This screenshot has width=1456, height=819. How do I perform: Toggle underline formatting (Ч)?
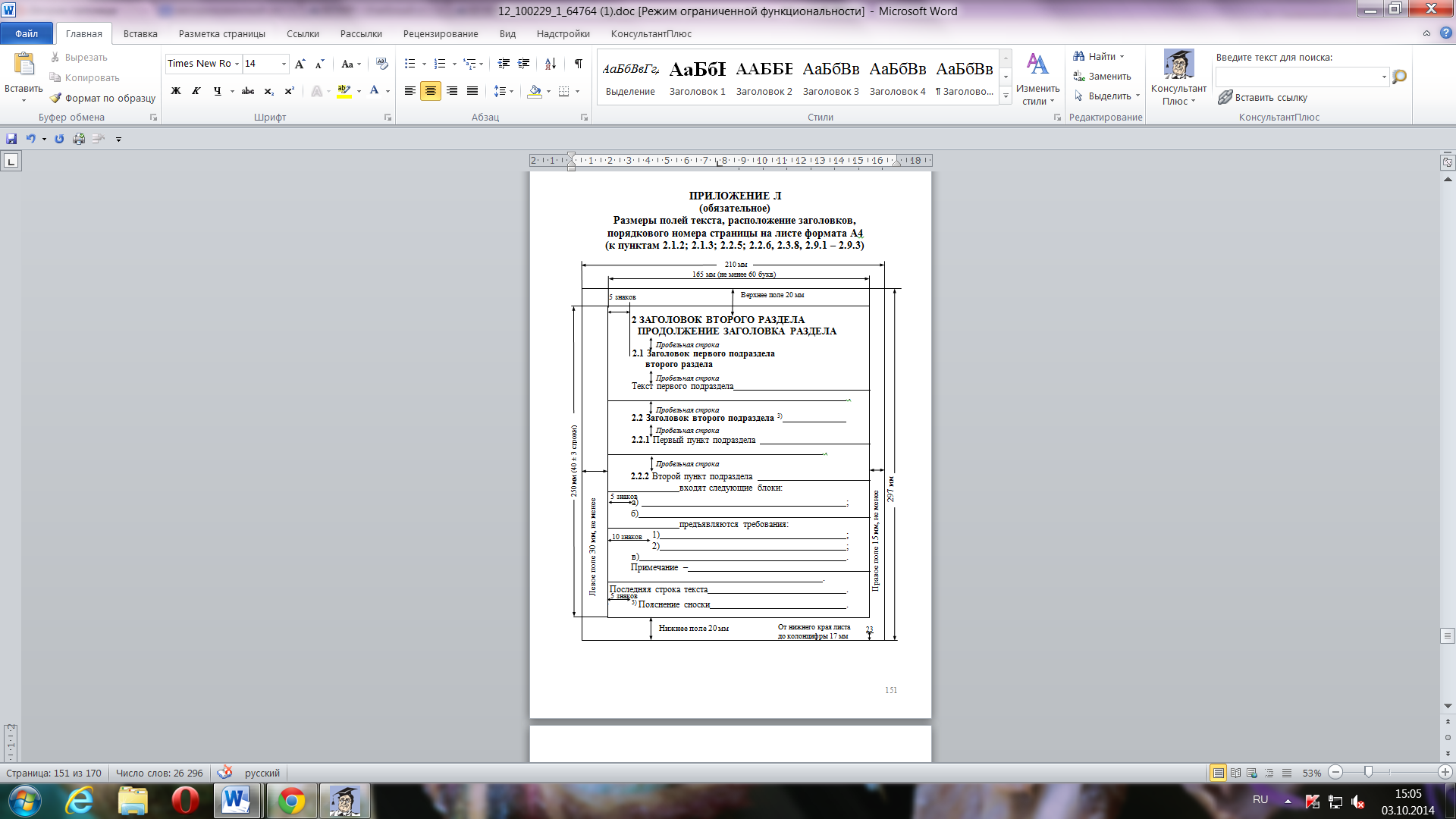tap(218, 91)
